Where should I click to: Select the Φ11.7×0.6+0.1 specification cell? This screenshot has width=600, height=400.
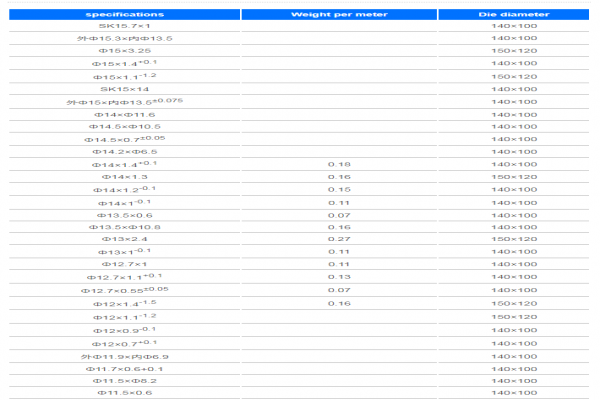pos(125,369)
